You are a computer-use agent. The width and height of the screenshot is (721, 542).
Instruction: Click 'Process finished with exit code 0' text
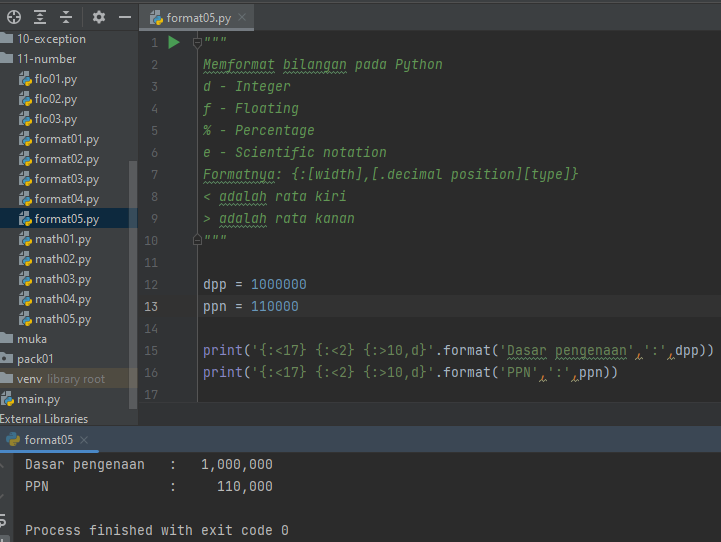(x=157, y=531)
